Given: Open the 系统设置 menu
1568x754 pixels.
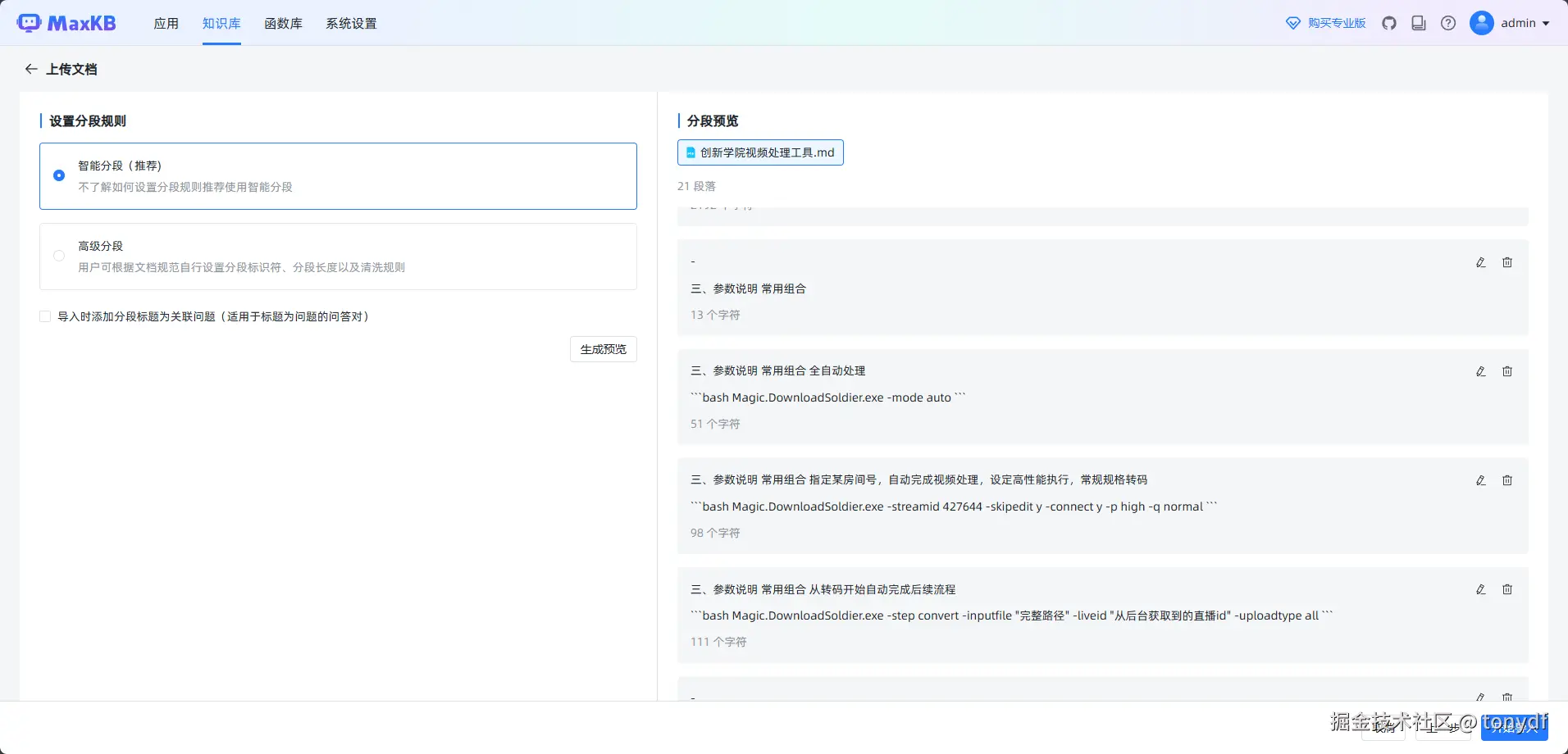Looking at the screenshot, I should [x=351, y=23].
